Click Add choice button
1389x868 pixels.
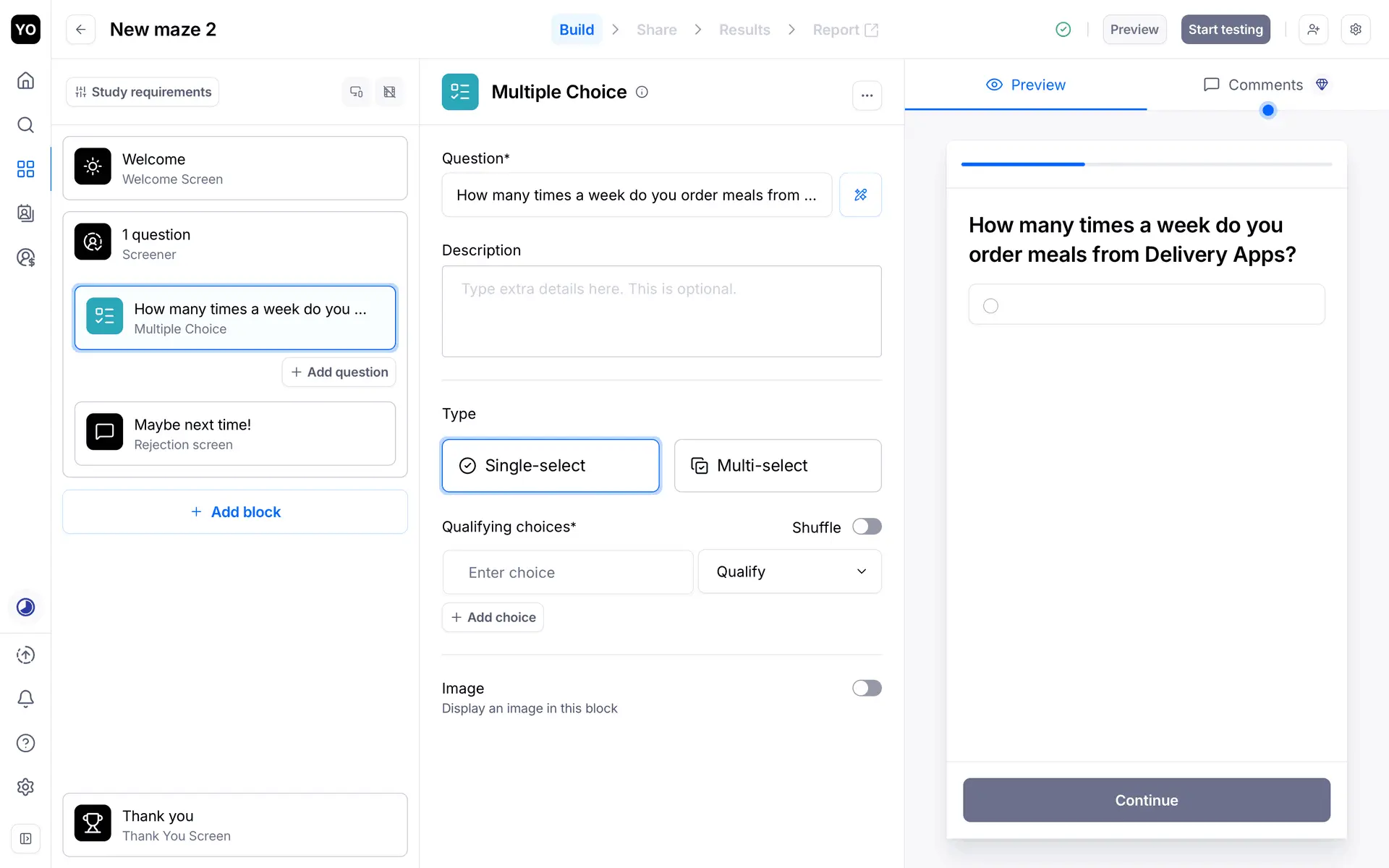[493, 617]
